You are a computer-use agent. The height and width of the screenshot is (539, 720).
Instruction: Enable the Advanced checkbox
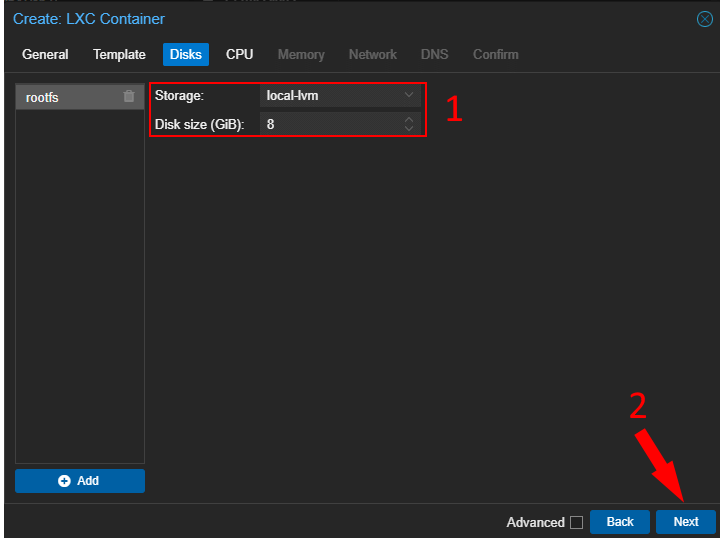[576, 522]
